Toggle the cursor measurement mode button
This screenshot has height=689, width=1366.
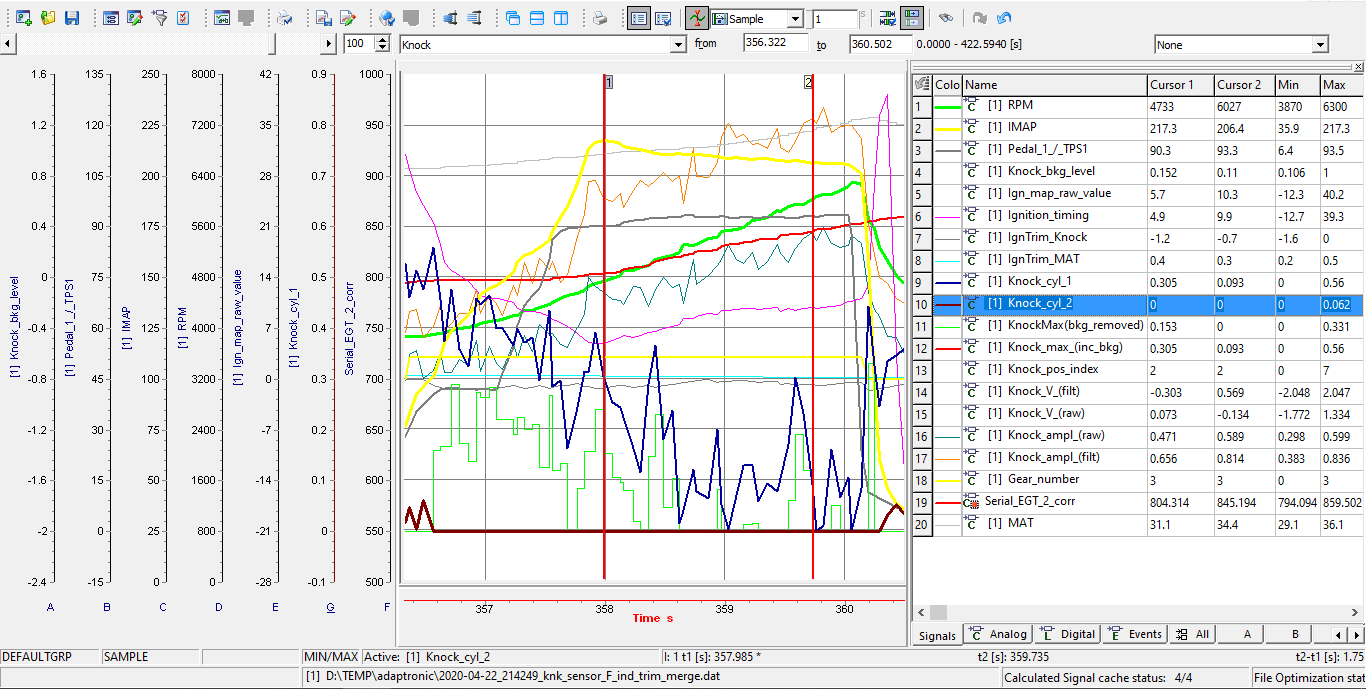tap(697, 18)
